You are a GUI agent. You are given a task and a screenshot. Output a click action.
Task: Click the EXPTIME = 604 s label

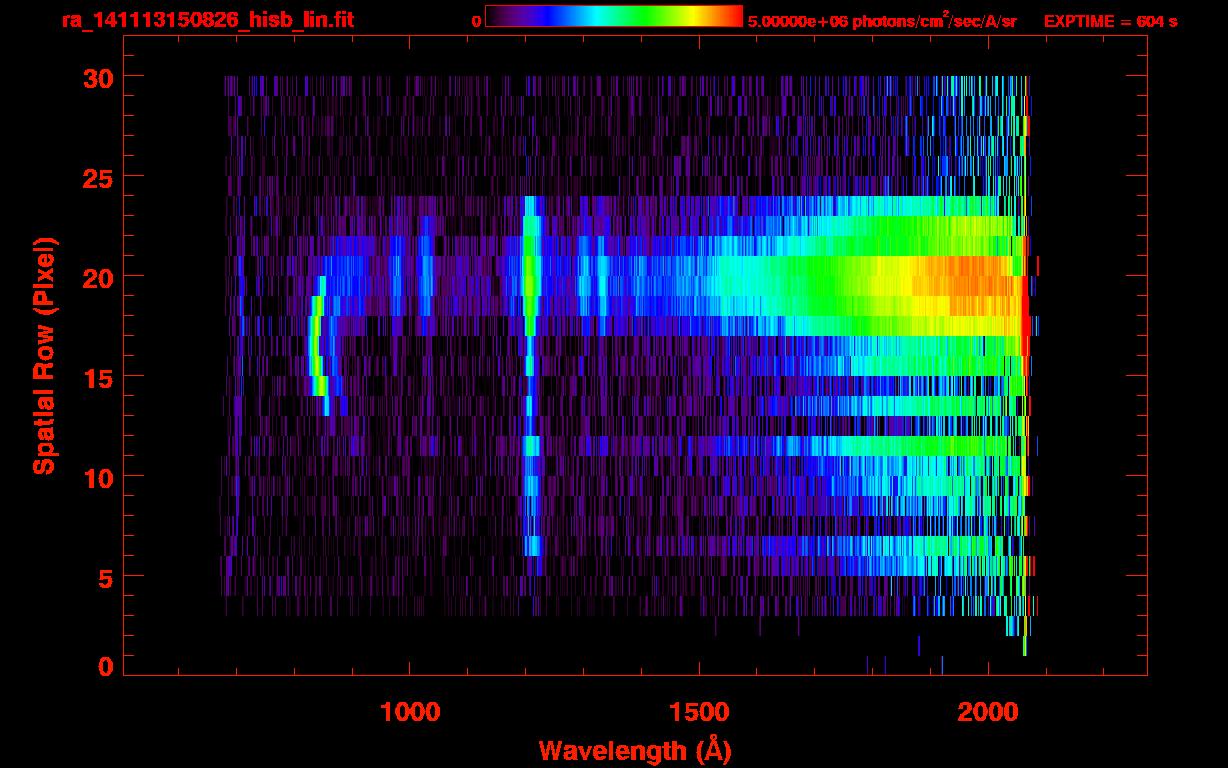tap(1110, 21)
